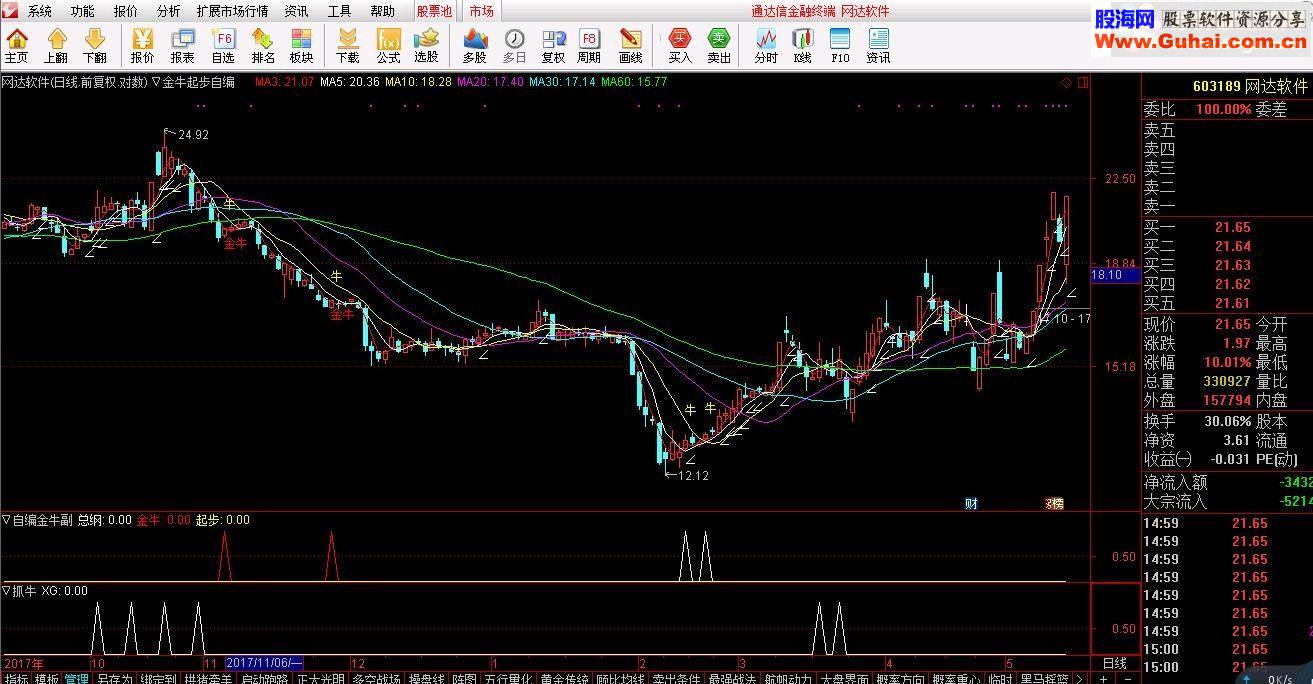Switch to K线 candlestick chart icon
Viewport: 1313px width, 684px height.
pos(802,46)
